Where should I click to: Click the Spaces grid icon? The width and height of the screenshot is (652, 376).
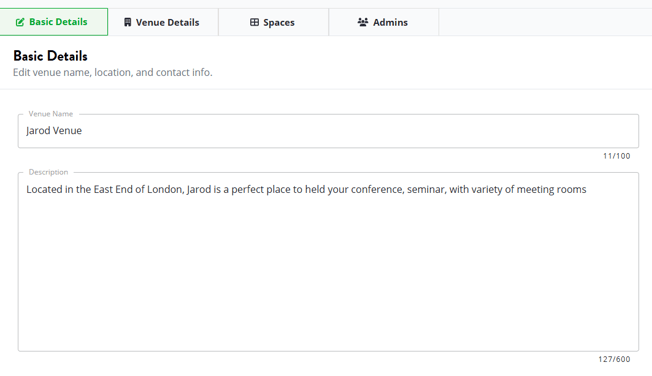(x=254, y=22)
